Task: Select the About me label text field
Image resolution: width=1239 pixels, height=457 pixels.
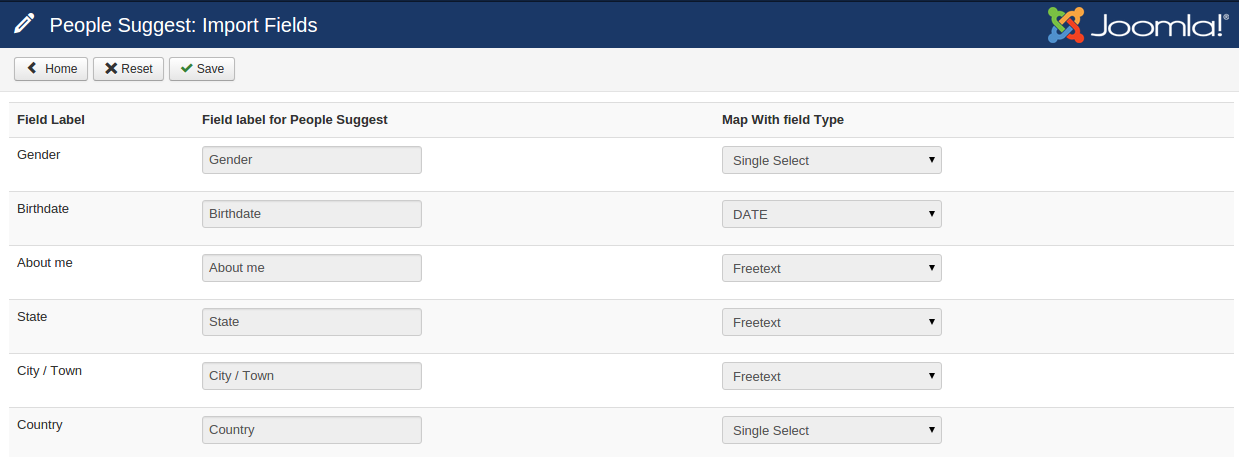Action: point(311,268)
